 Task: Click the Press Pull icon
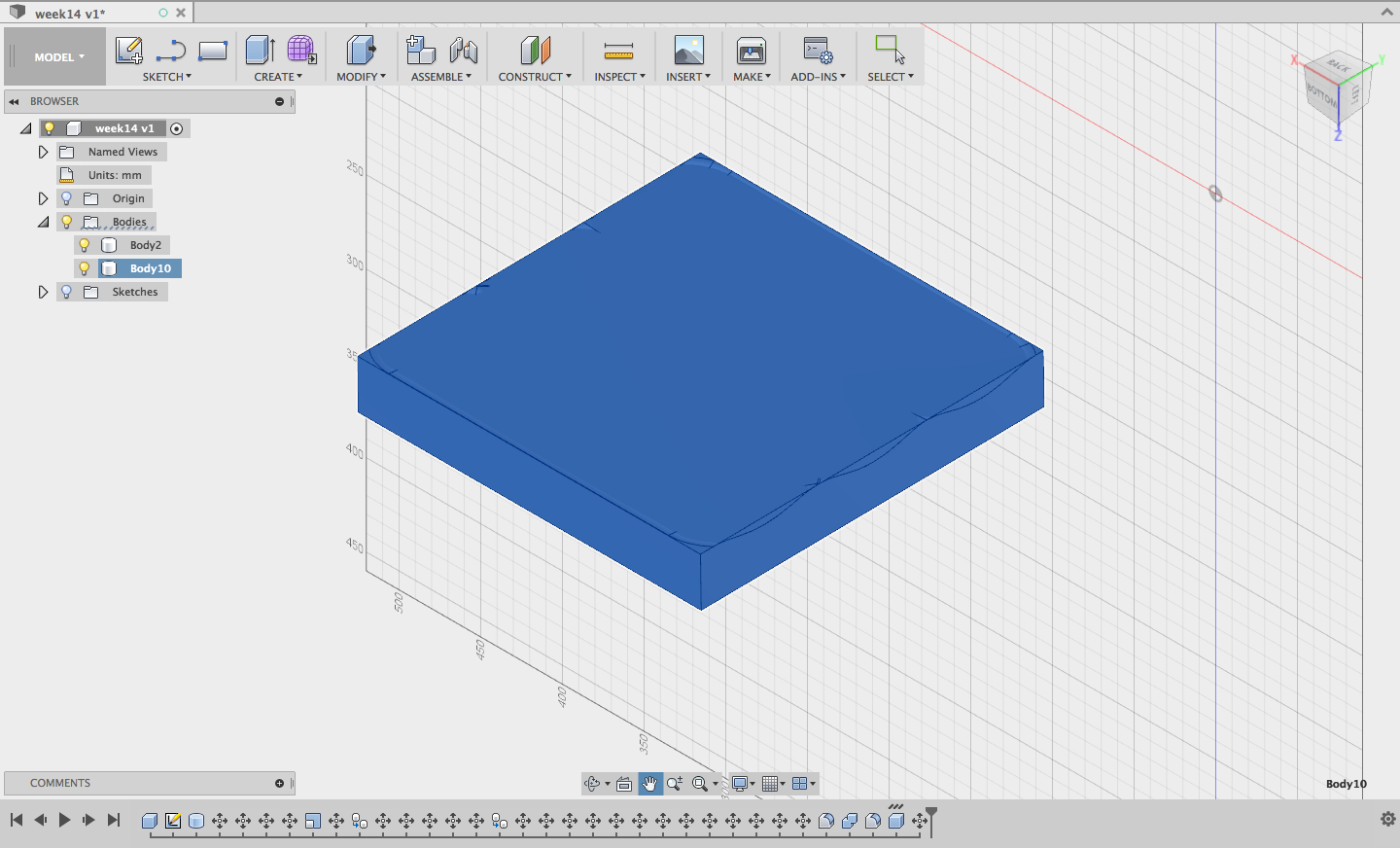pos(361,50)
